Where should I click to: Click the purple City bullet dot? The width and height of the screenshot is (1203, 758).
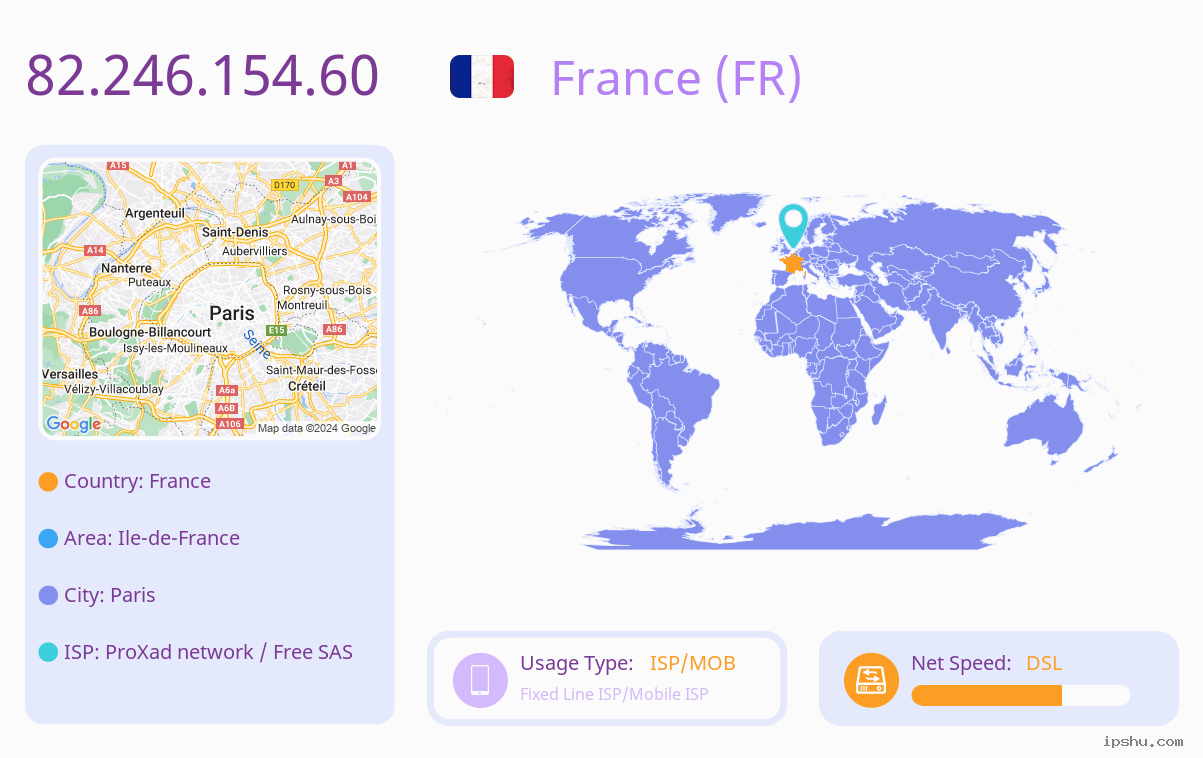(x=48, y=596)
